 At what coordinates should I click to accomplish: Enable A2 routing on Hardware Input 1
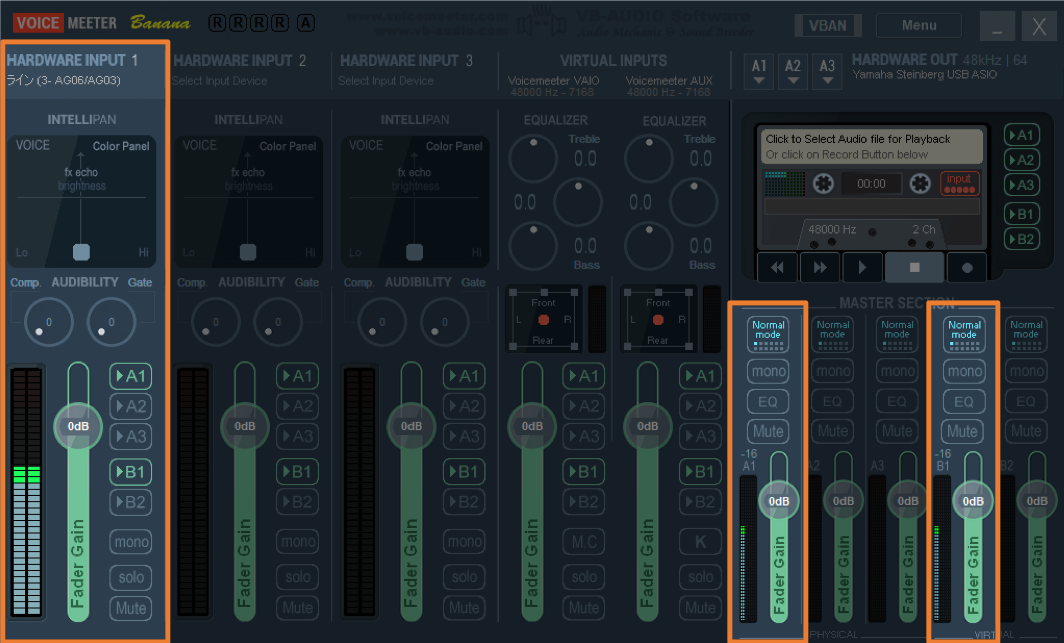click(131, 406)
